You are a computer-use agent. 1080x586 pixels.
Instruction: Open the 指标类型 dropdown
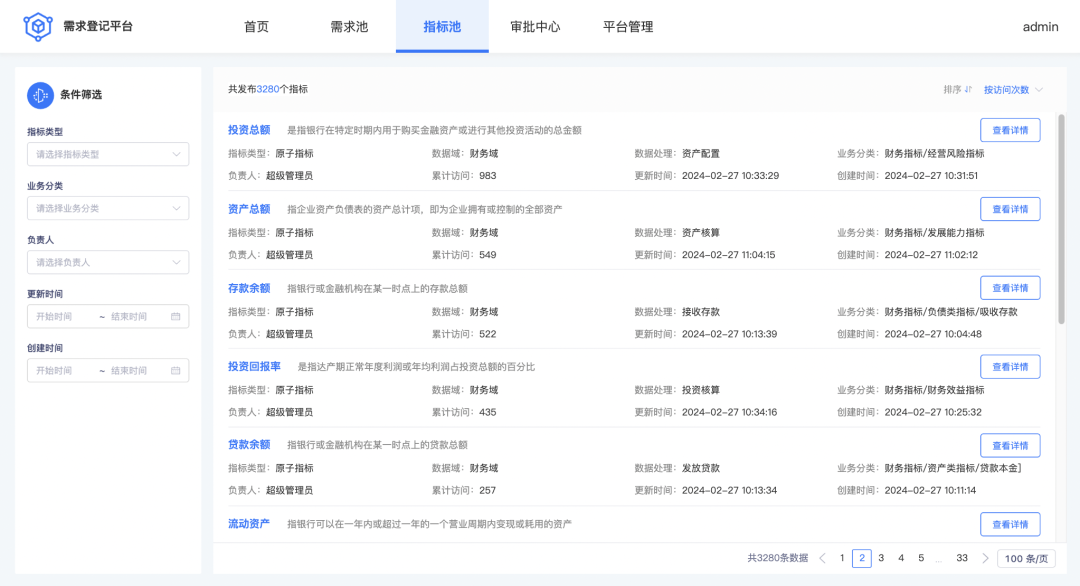pos(108,154)
